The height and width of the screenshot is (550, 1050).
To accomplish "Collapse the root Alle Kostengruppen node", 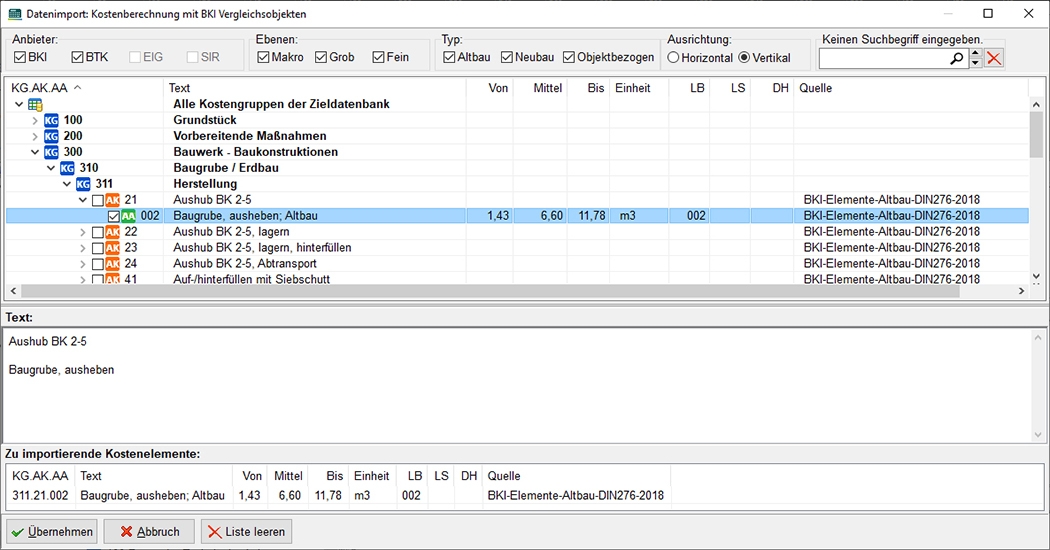I will tap(19, 105).
